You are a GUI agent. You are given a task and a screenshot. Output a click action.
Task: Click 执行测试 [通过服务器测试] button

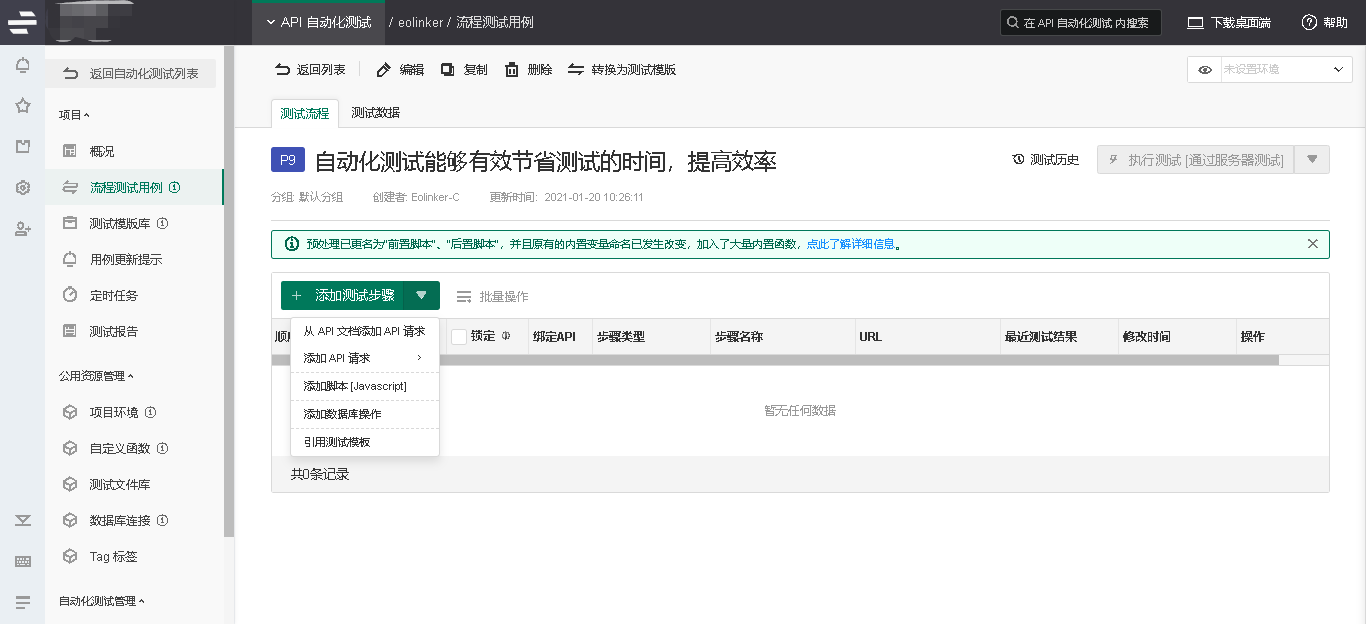[x=1195, y=160]
